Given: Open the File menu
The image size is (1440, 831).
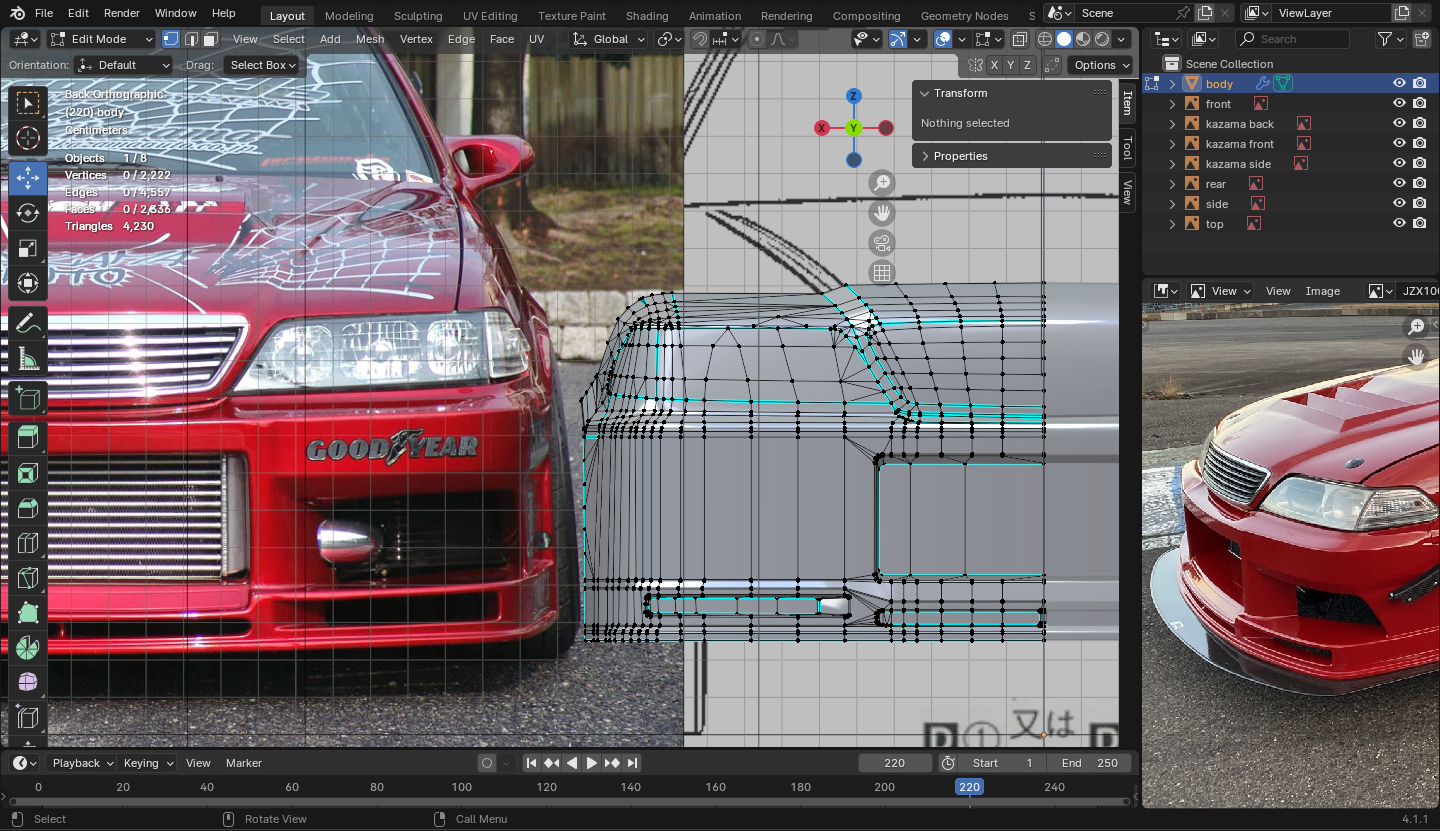Looking at the screenshot, I should 44,13.
